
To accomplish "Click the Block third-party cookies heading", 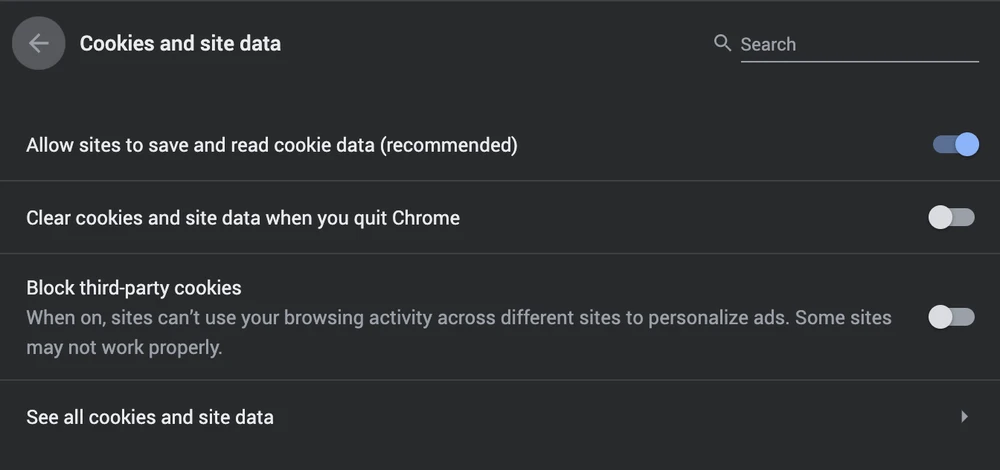I will [134, 288].
